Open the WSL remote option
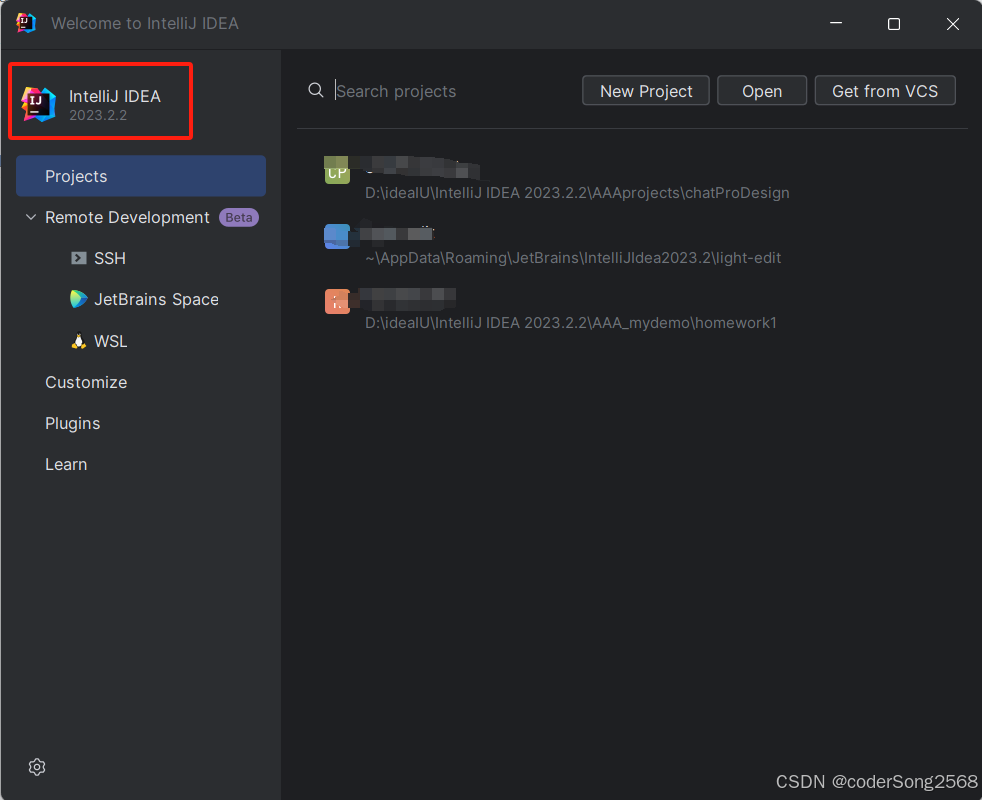982x800 pixels. click(x=110, y=341)
